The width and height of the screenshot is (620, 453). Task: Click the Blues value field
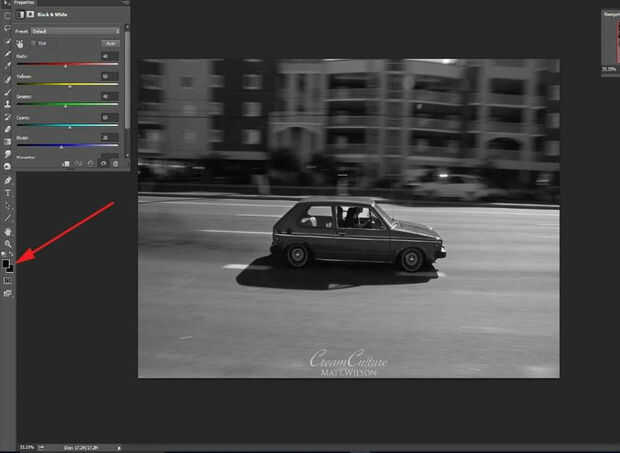coord(110,138)
